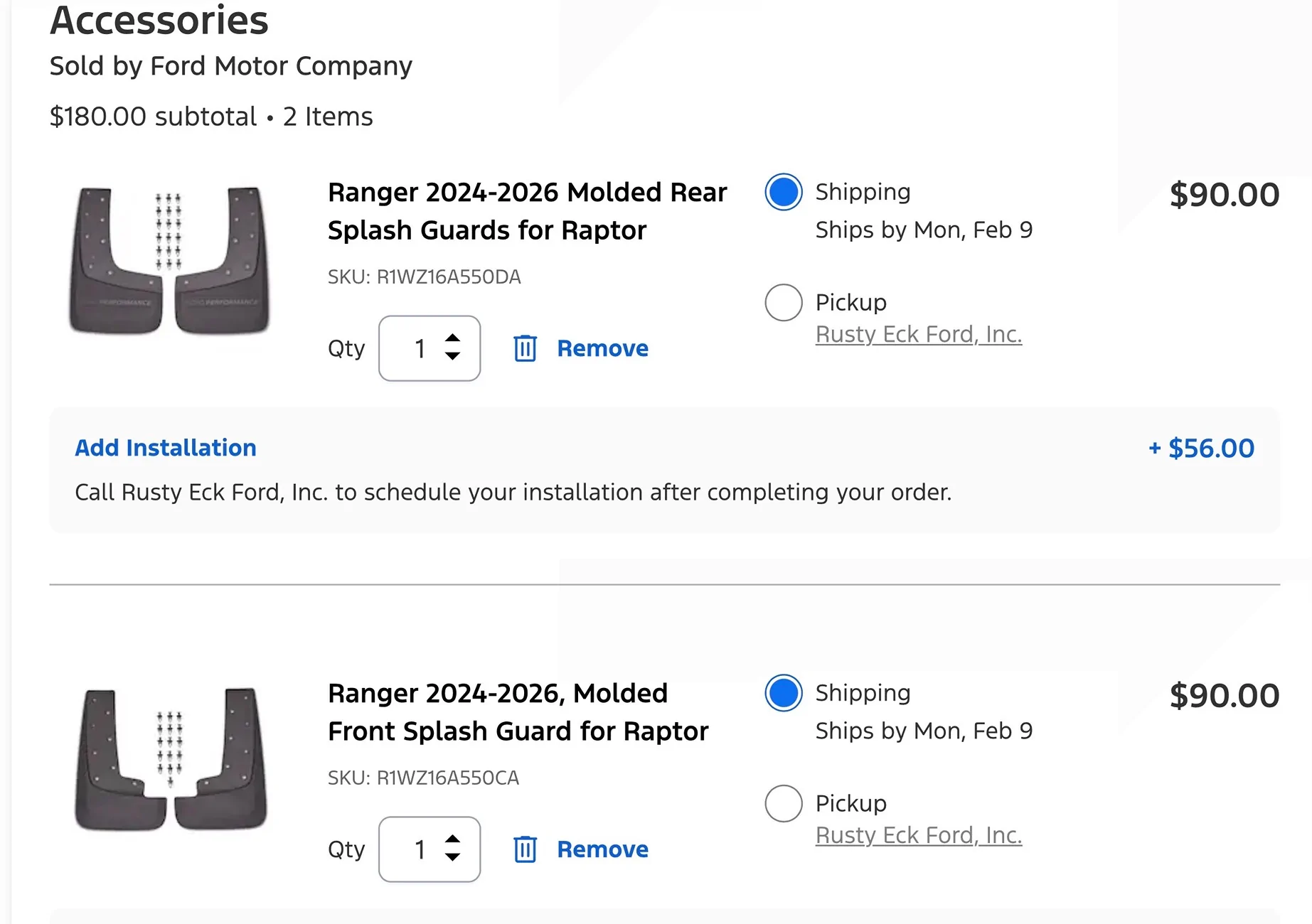
Task: Decrease quantity of Front Splash Guard
Action: point(452,858)
